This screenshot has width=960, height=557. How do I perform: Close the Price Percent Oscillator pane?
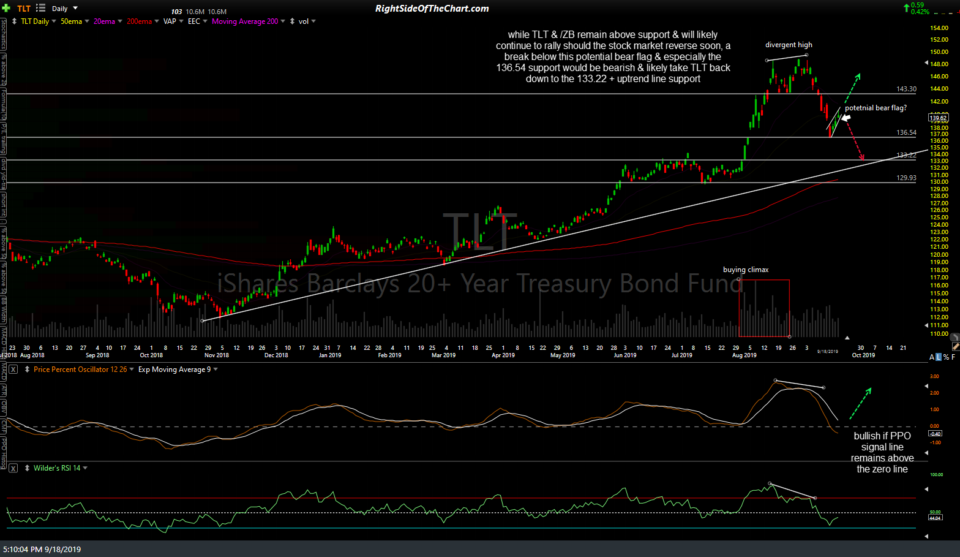click(x=13, y=370)
